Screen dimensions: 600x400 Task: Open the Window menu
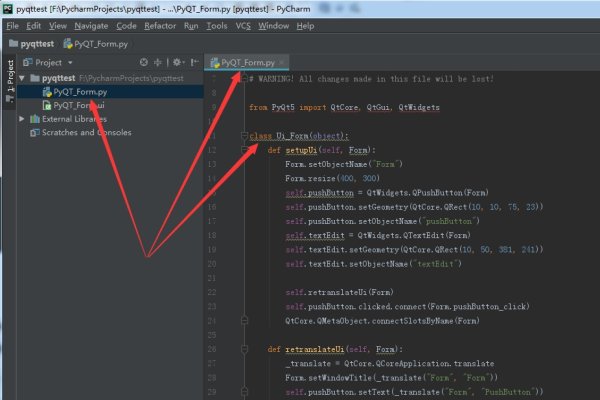(x=273, y=26)
